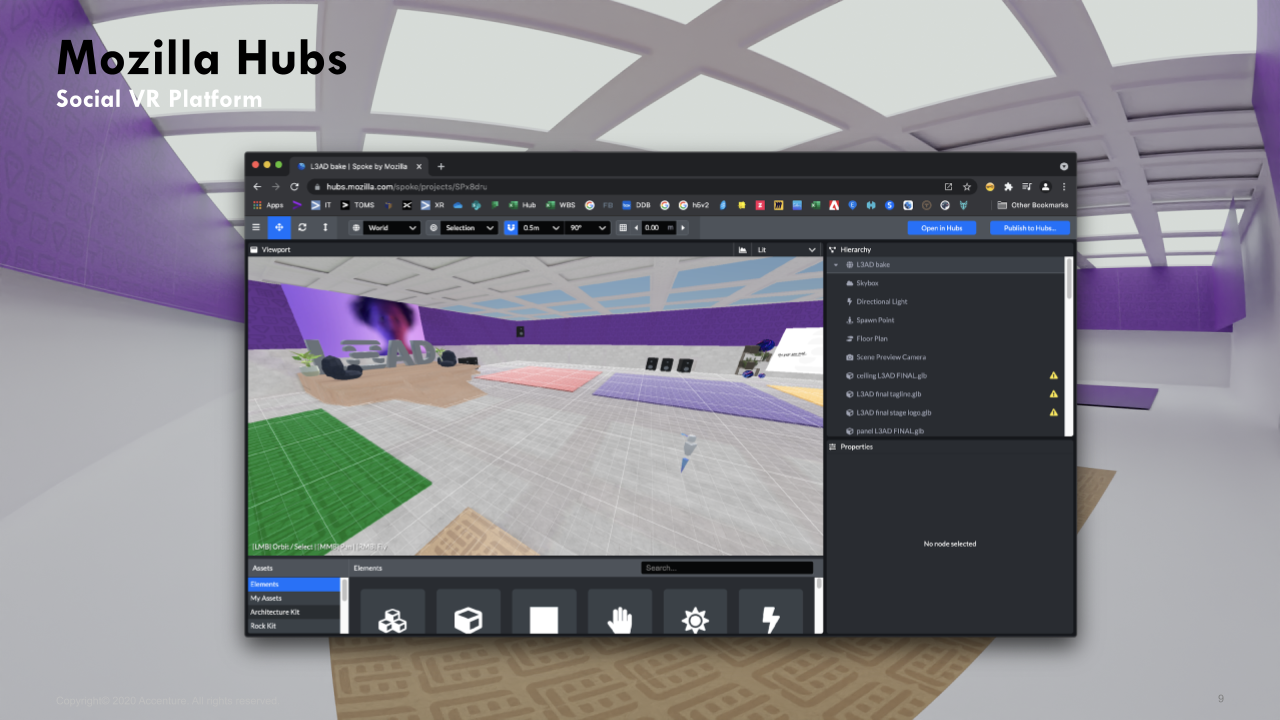Open the 0.5m translation snap dropdown
Screen dimensions: 1280x720
[540, 228]
